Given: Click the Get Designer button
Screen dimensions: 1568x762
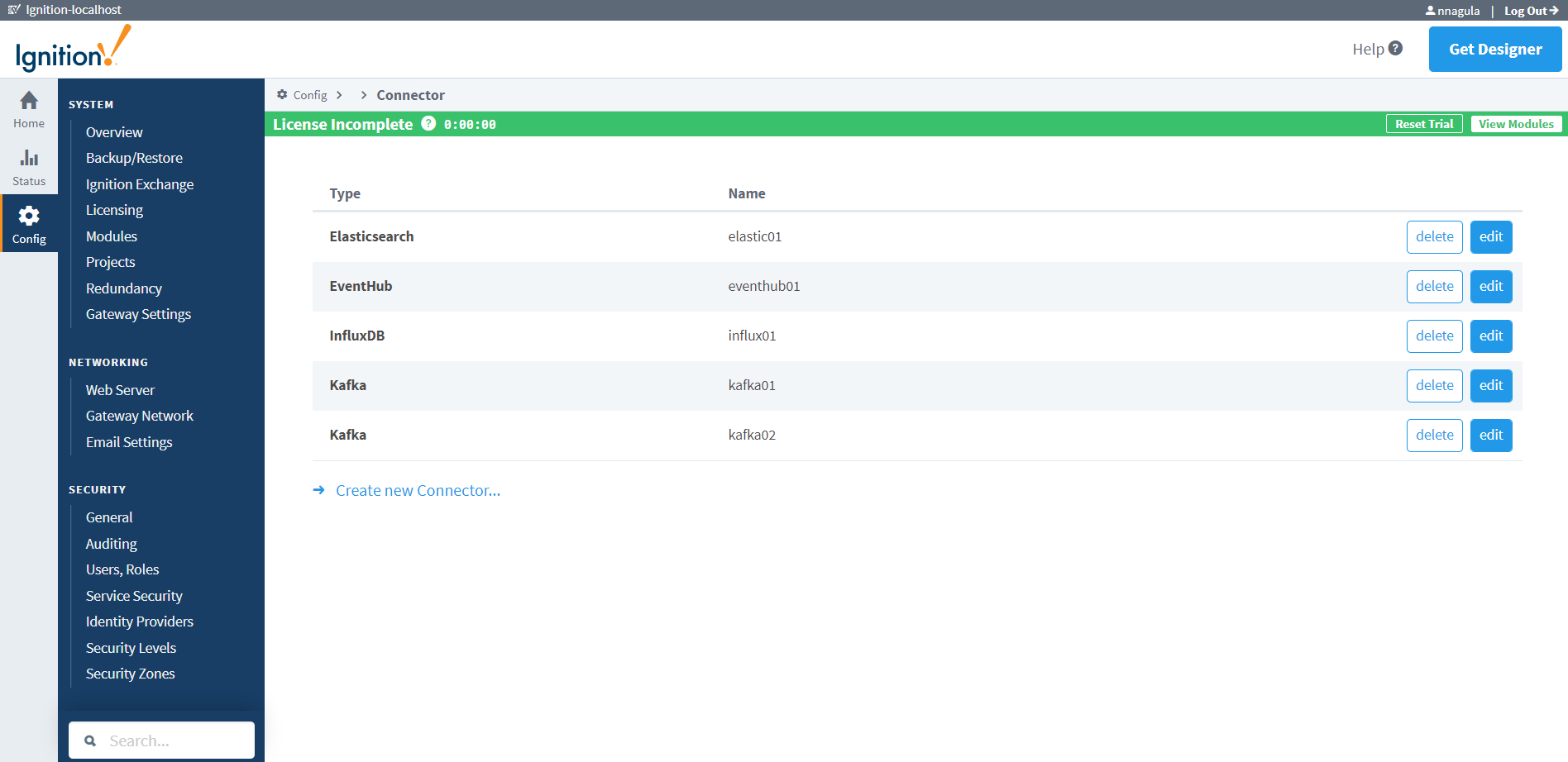Looking at the screenshot, I should click(1495, 49).
